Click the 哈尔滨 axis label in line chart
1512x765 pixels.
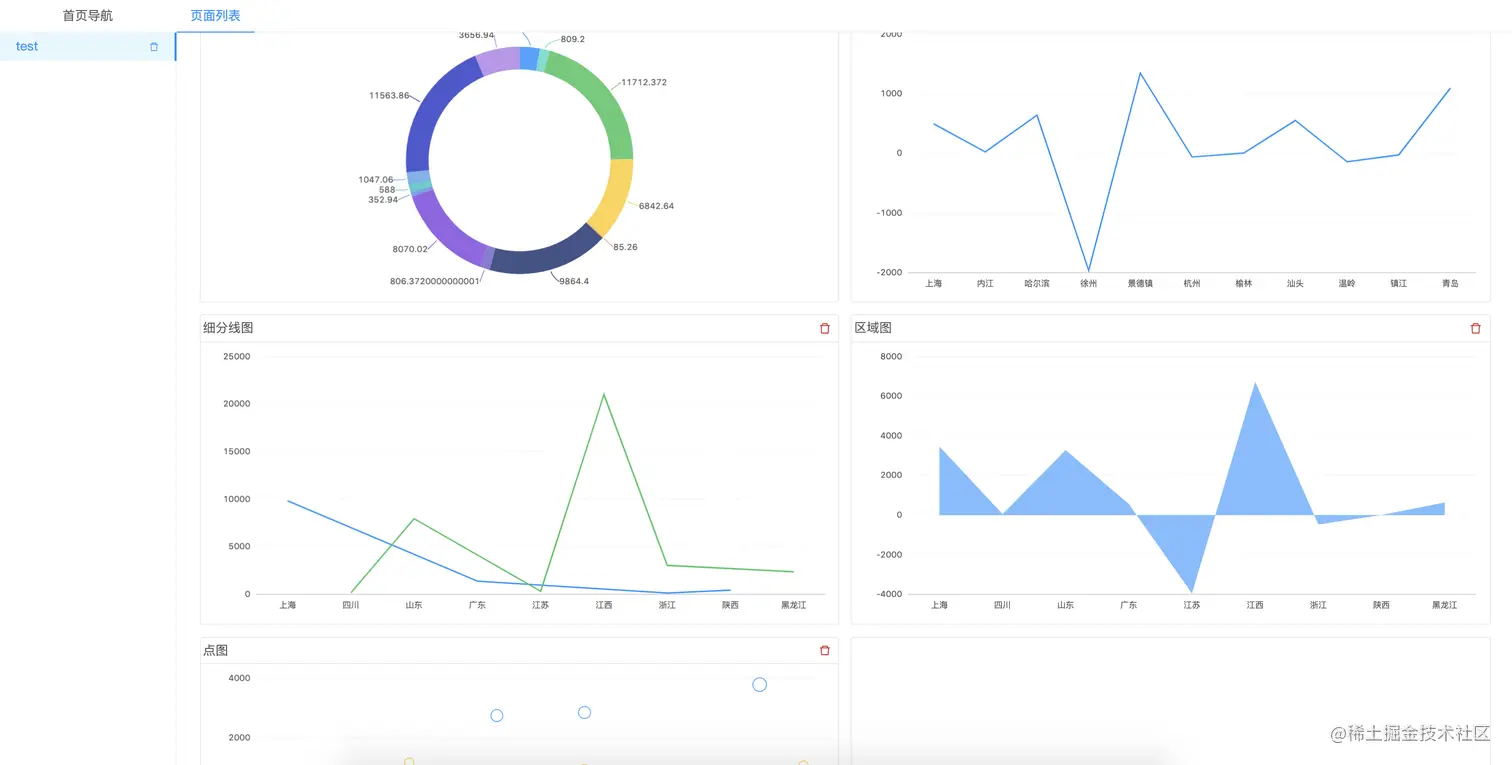(1037, 283)
